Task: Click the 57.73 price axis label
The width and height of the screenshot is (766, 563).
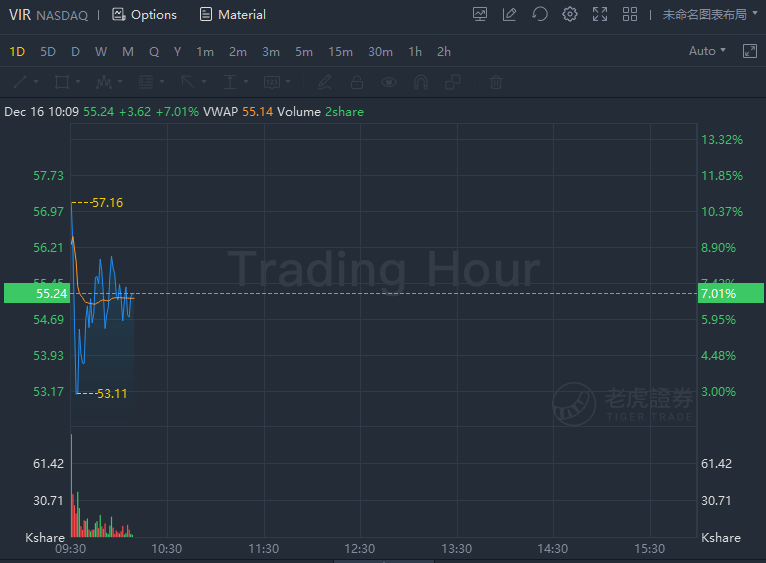Action: click(48, 175)
